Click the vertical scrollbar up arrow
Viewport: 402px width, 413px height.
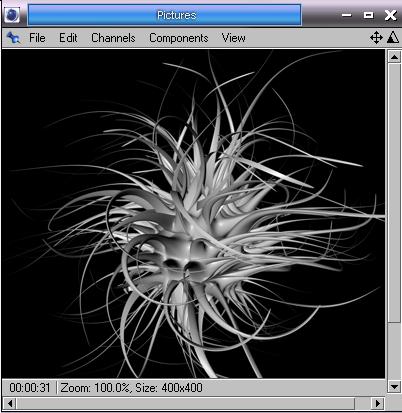(394, 57)
